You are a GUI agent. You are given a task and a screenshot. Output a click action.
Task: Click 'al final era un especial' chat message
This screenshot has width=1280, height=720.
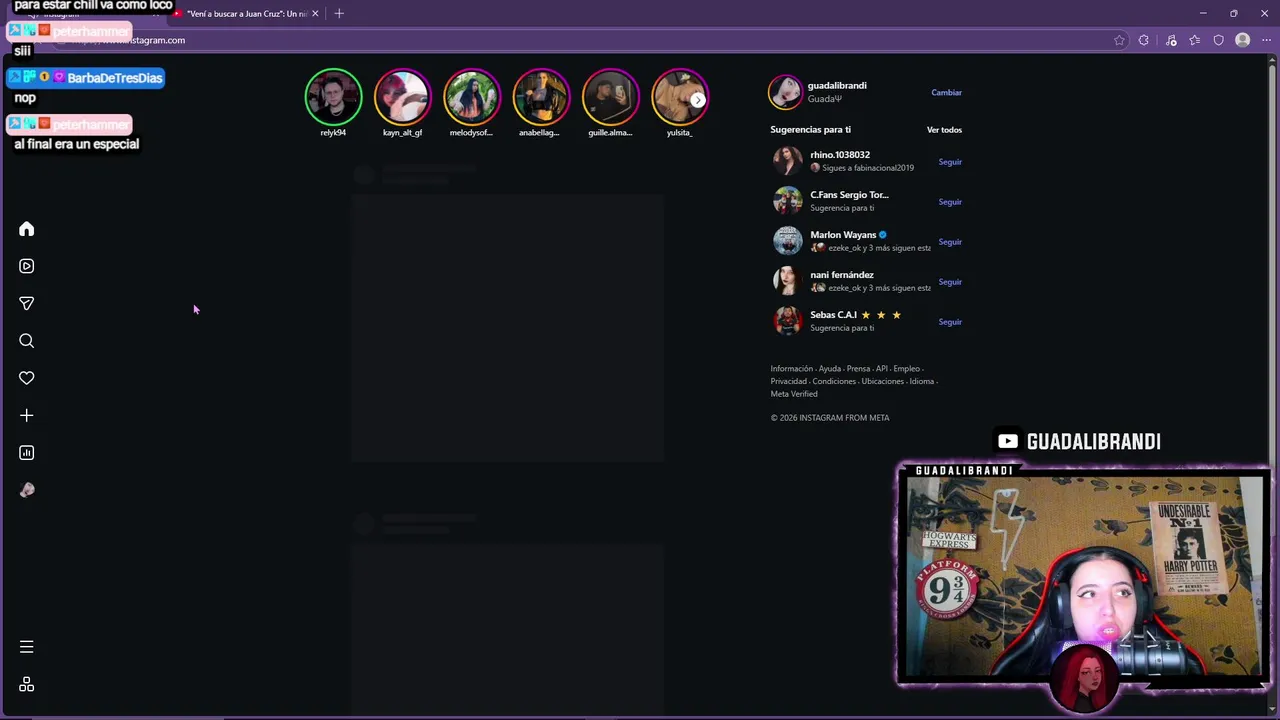click(x=77, y=144)
